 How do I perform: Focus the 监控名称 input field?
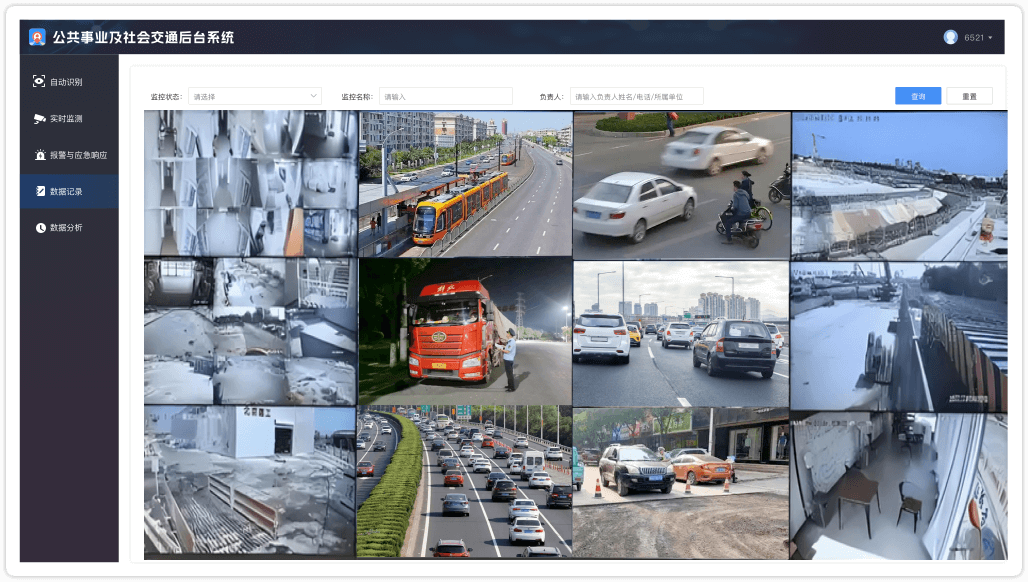point(445,96)
